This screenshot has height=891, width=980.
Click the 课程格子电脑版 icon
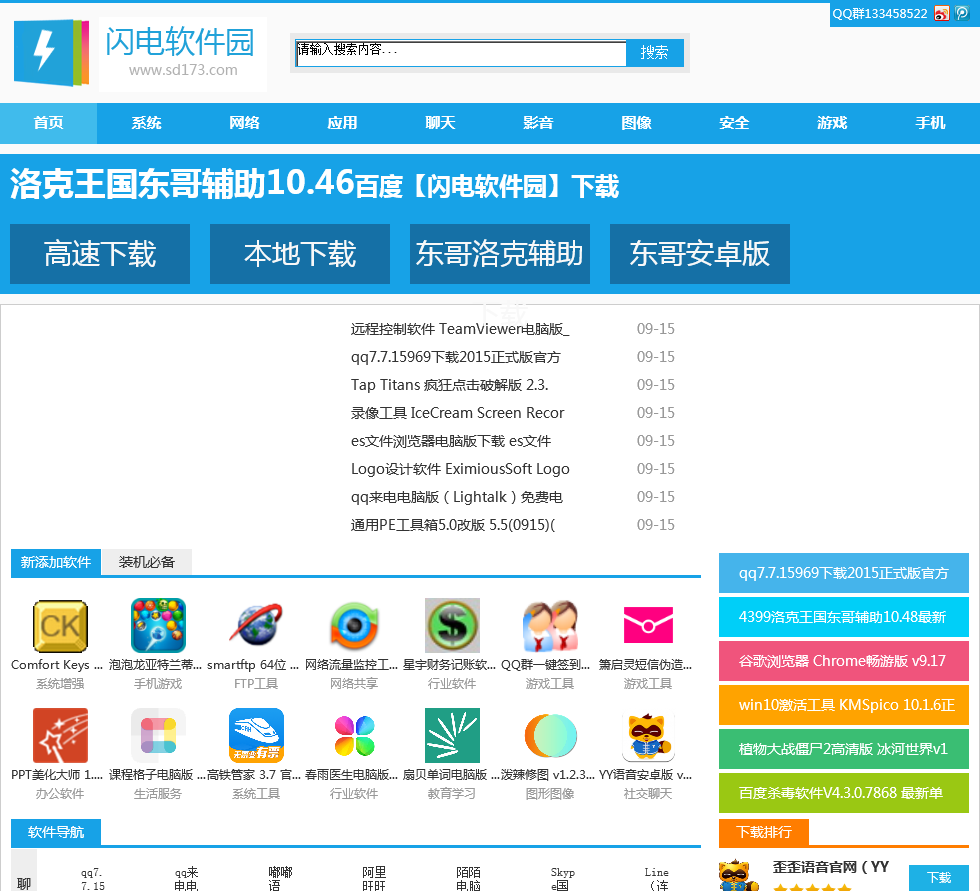click(x=158, y=735)
